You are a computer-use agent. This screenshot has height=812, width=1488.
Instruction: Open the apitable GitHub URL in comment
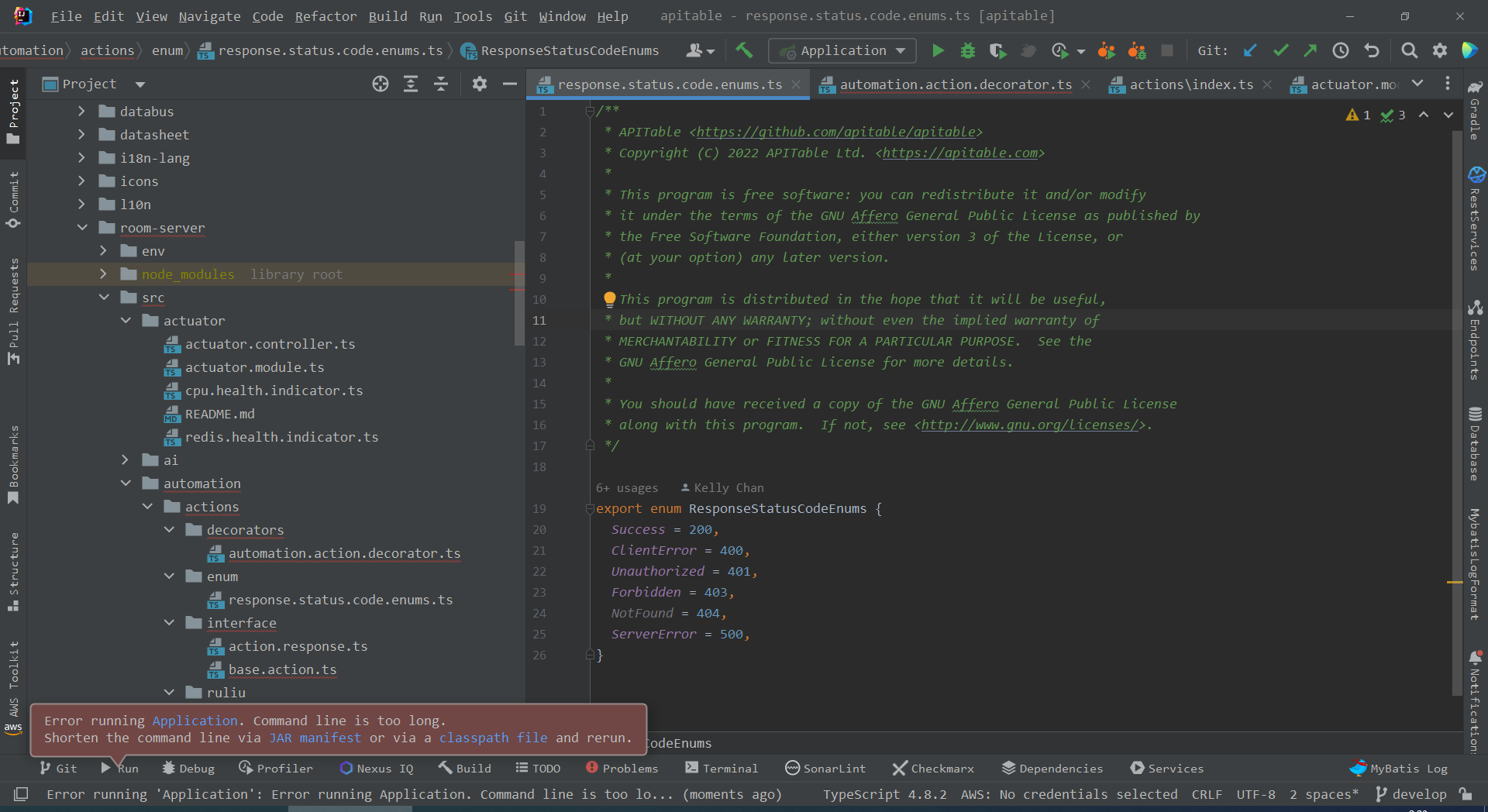835,132
